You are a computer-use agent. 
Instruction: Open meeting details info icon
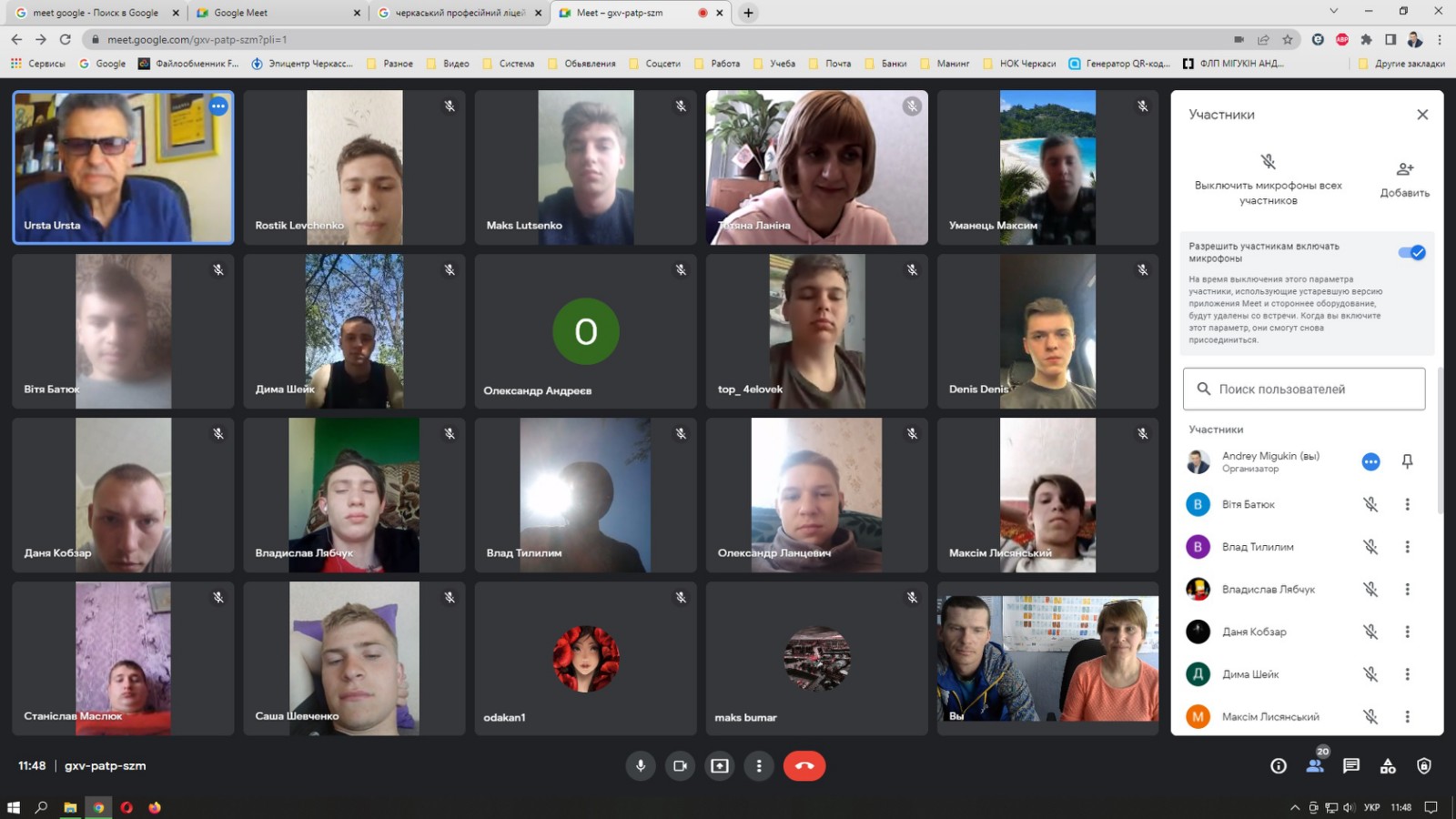[1279, 766]
